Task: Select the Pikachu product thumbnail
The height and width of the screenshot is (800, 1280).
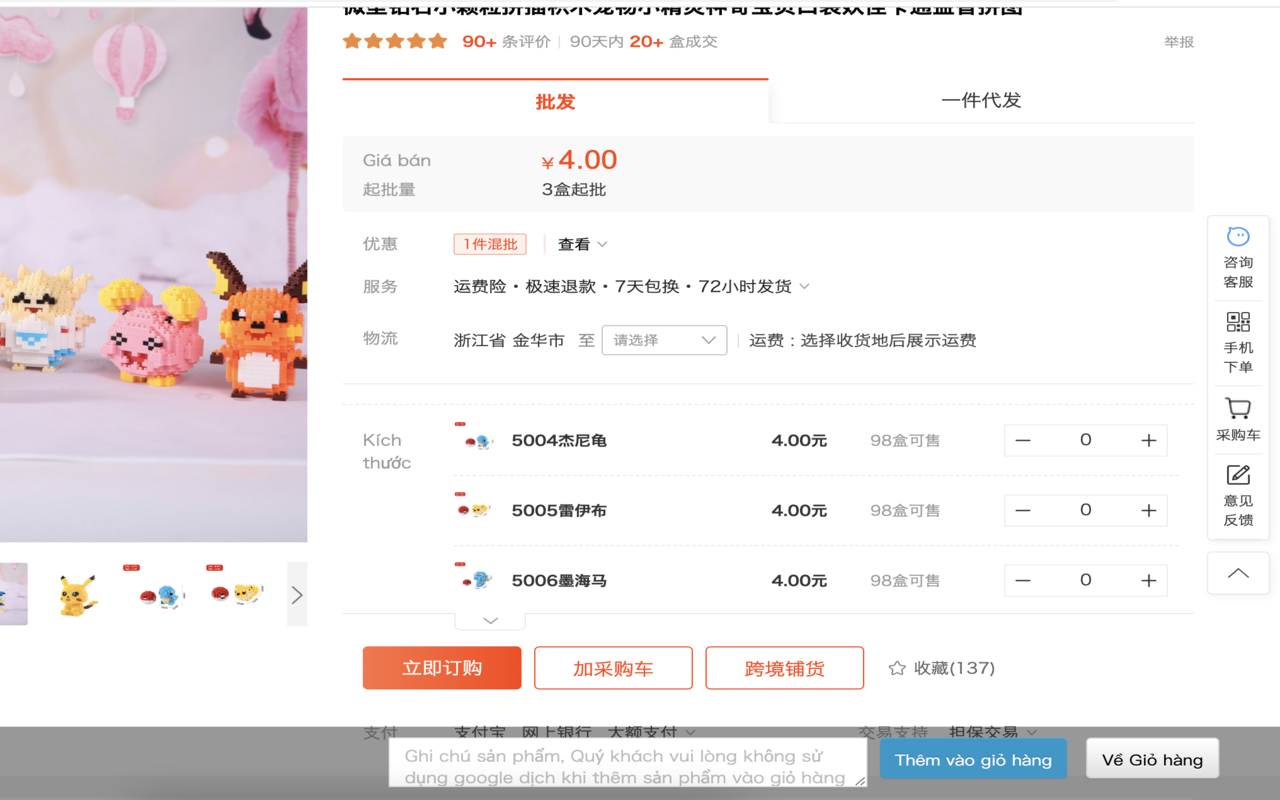Action: click(x=78, y=593)
